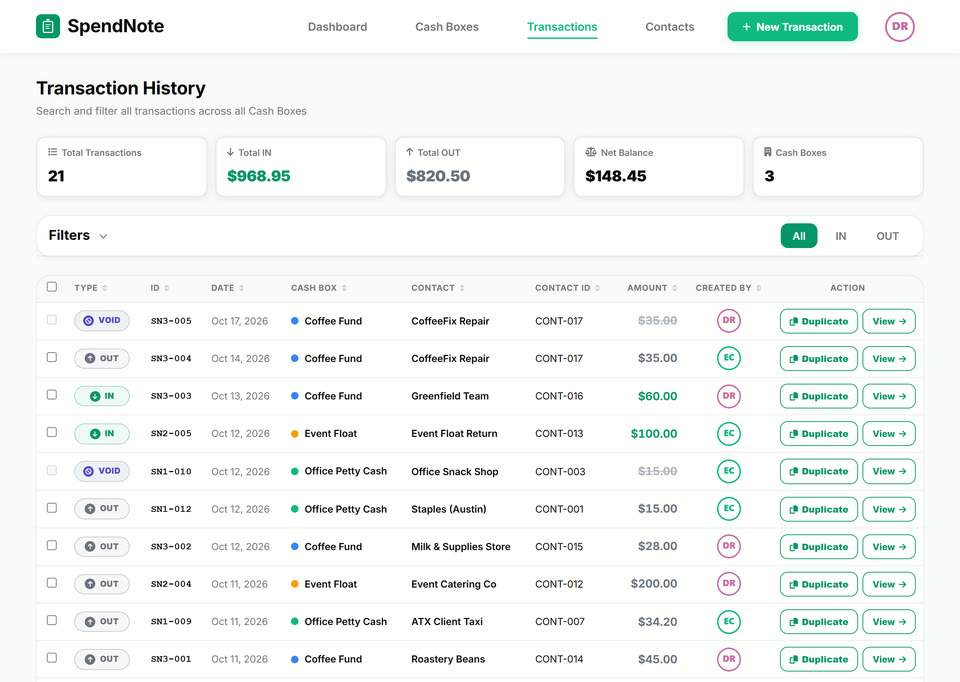This screenshot has width=960, height=682.
Task: Open the Net Balance $148.45 card
Action: [659, 167]
